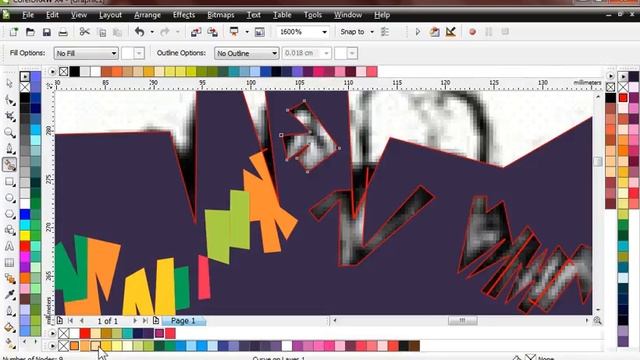Select the Table tool

pyautogui.click(x=9, y=263)
